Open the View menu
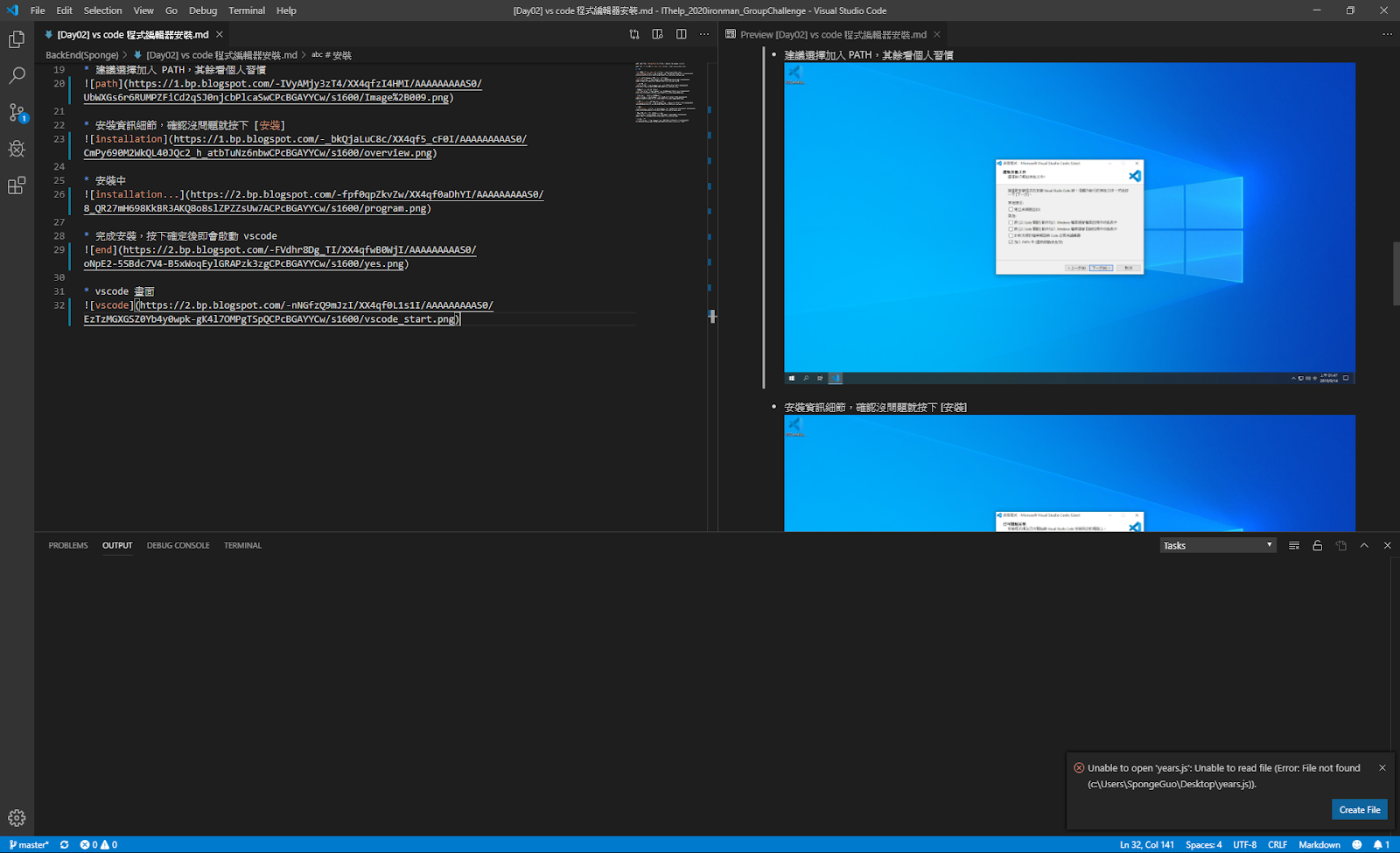Screen dimensions: 1400x853 143,10
